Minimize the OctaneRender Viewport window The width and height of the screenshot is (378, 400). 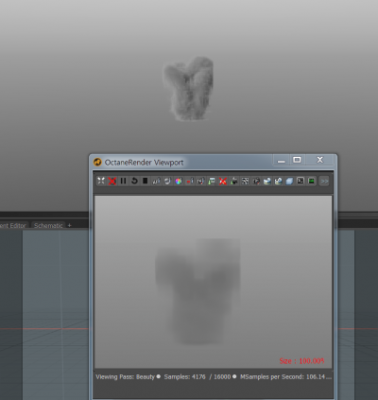[x=281, y=161]
